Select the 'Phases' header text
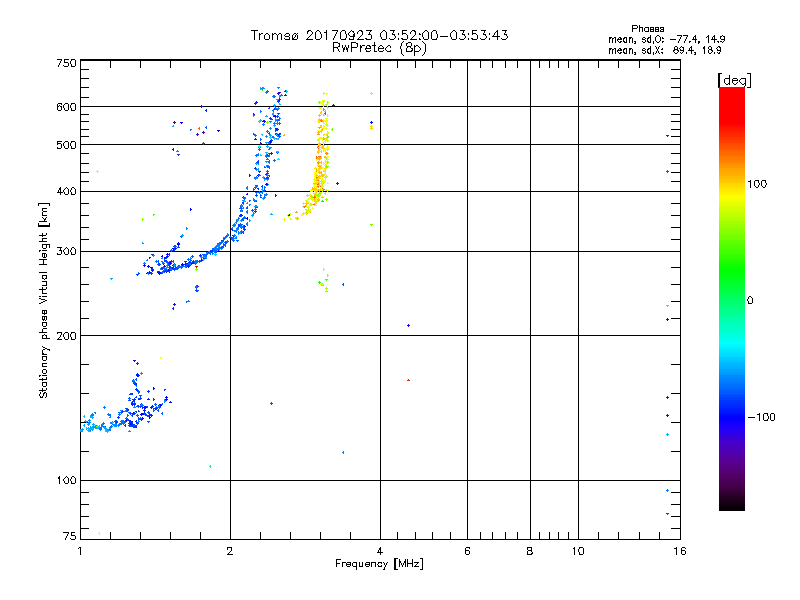 pos(647,29)
